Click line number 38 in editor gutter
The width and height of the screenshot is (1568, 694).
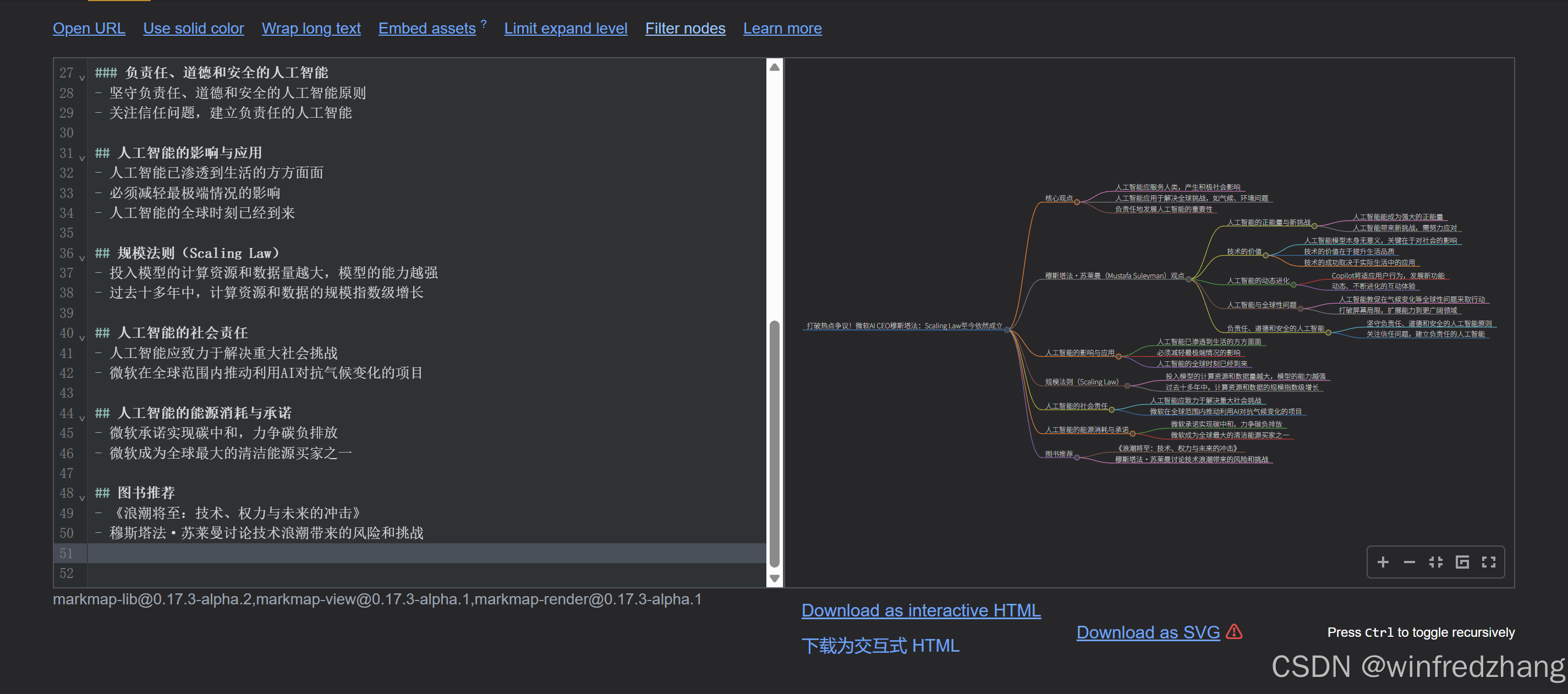point(67,293)
